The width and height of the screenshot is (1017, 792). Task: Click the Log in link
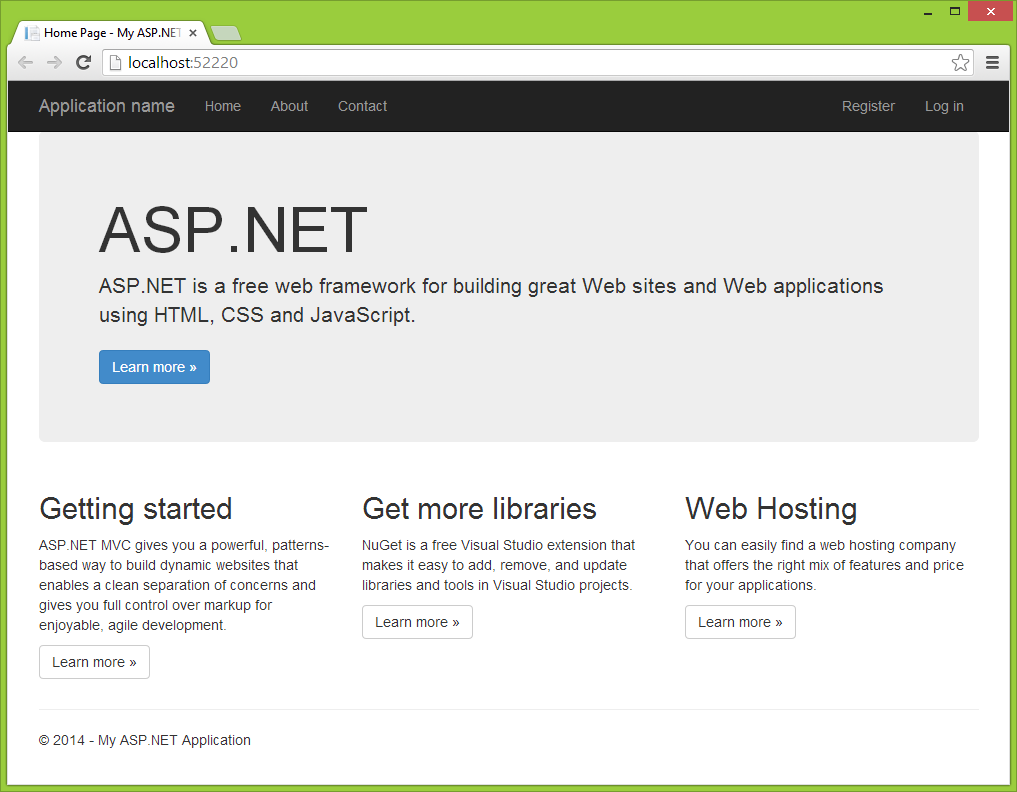point(944,106)
